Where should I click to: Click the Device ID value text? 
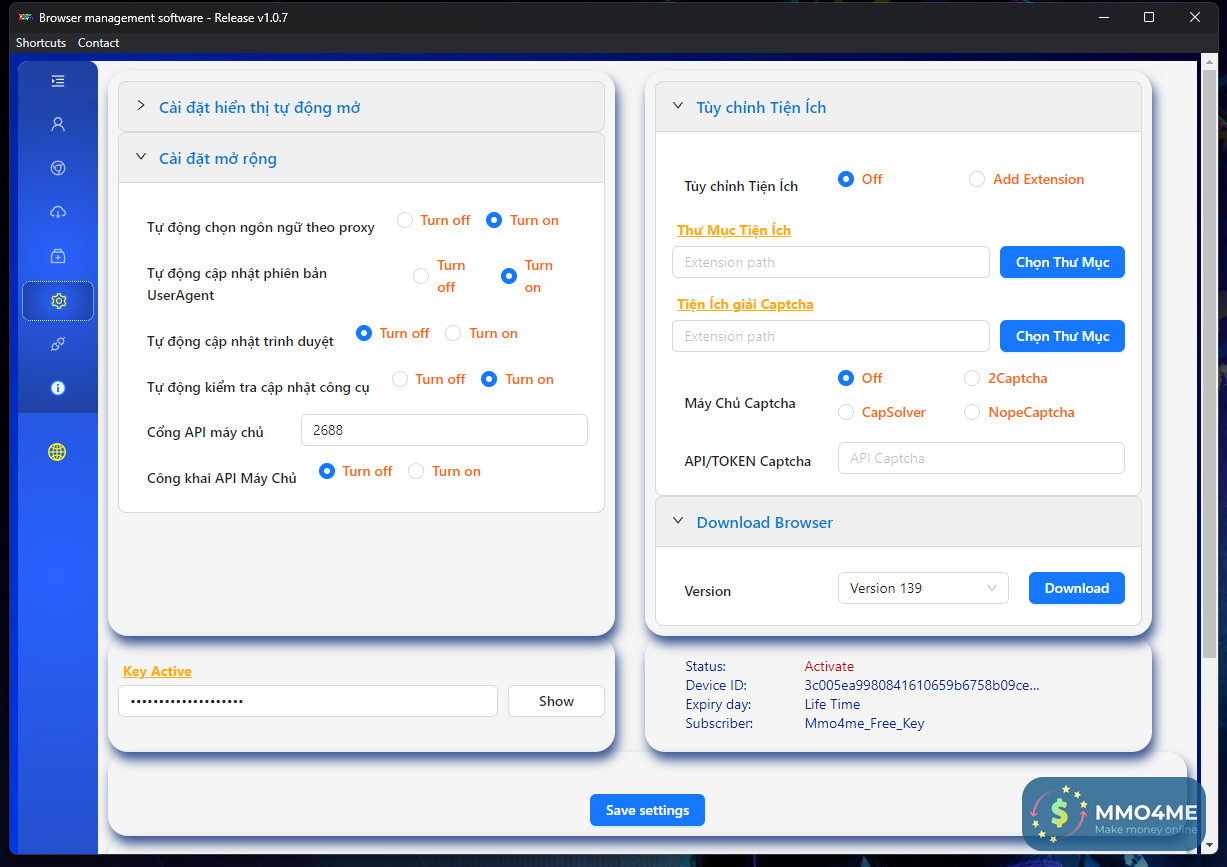pyautogui.click(x=922, y=685)
